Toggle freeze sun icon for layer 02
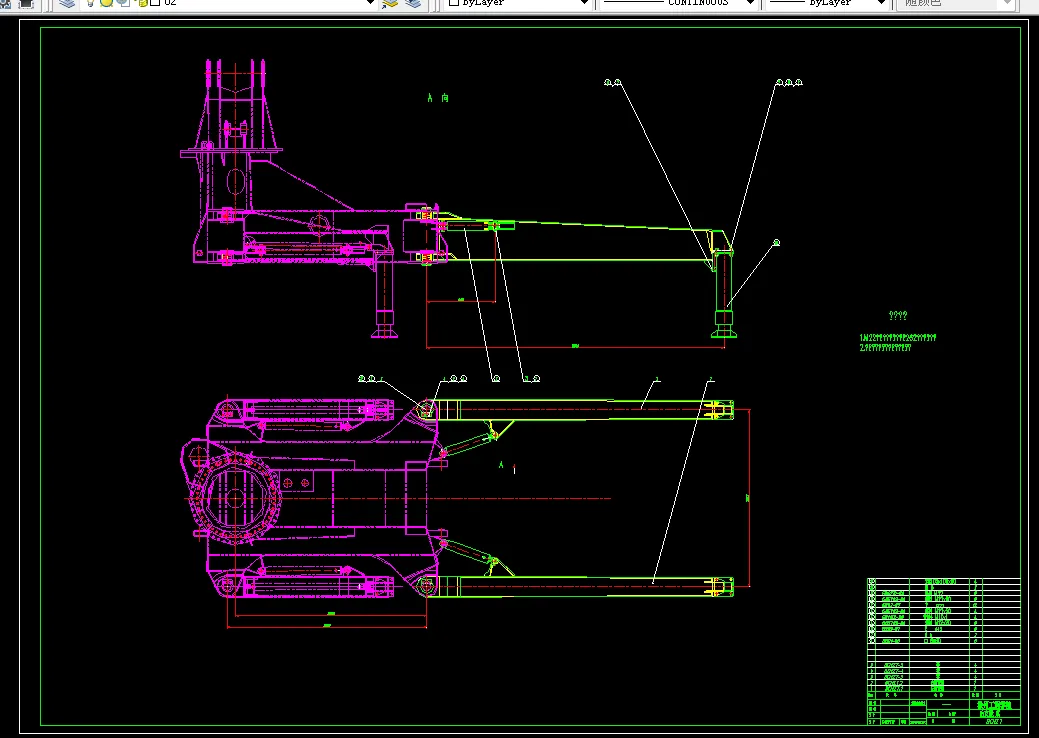 (x=105, y=3)
